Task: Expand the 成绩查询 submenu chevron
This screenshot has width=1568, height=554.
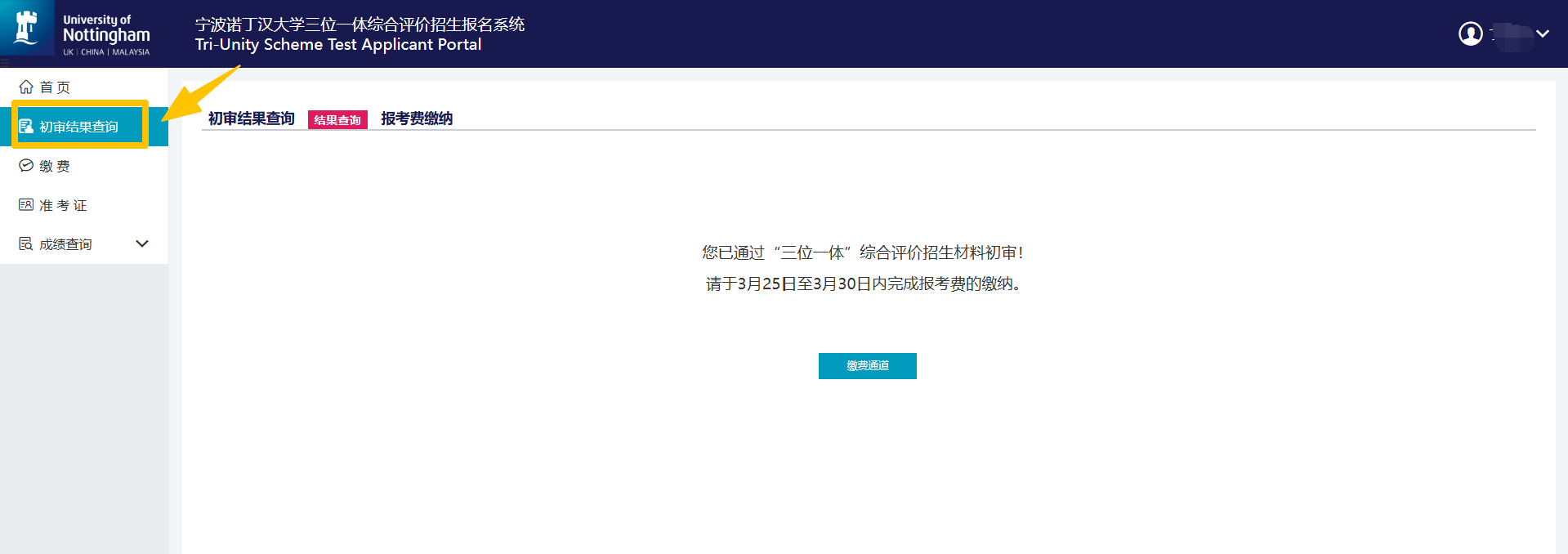Action: point(142,243)
